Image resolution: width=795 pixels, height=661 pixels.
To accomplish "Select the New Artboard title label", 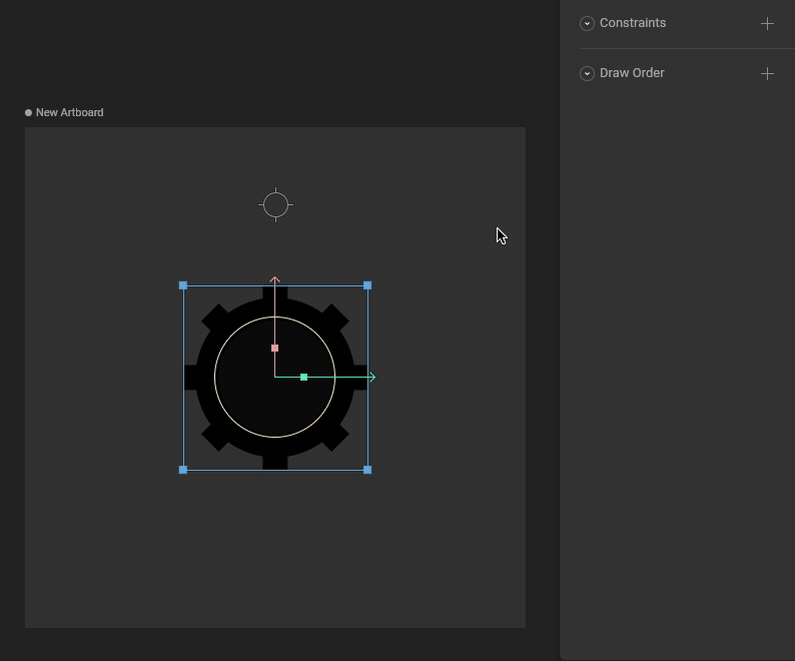I will (69, 113).
